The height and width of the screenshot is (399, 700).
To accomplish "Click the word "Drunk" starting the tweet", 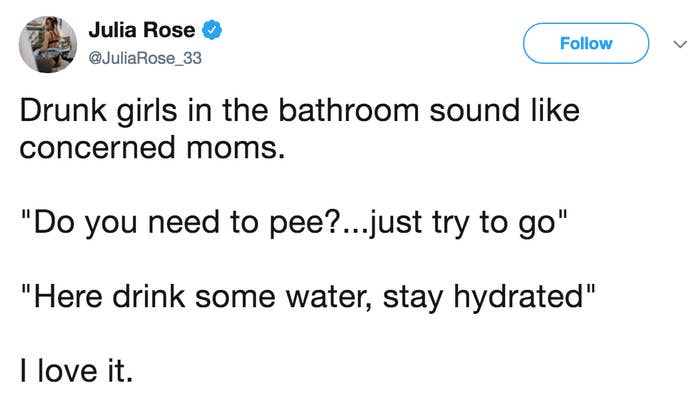I will 63,110.
